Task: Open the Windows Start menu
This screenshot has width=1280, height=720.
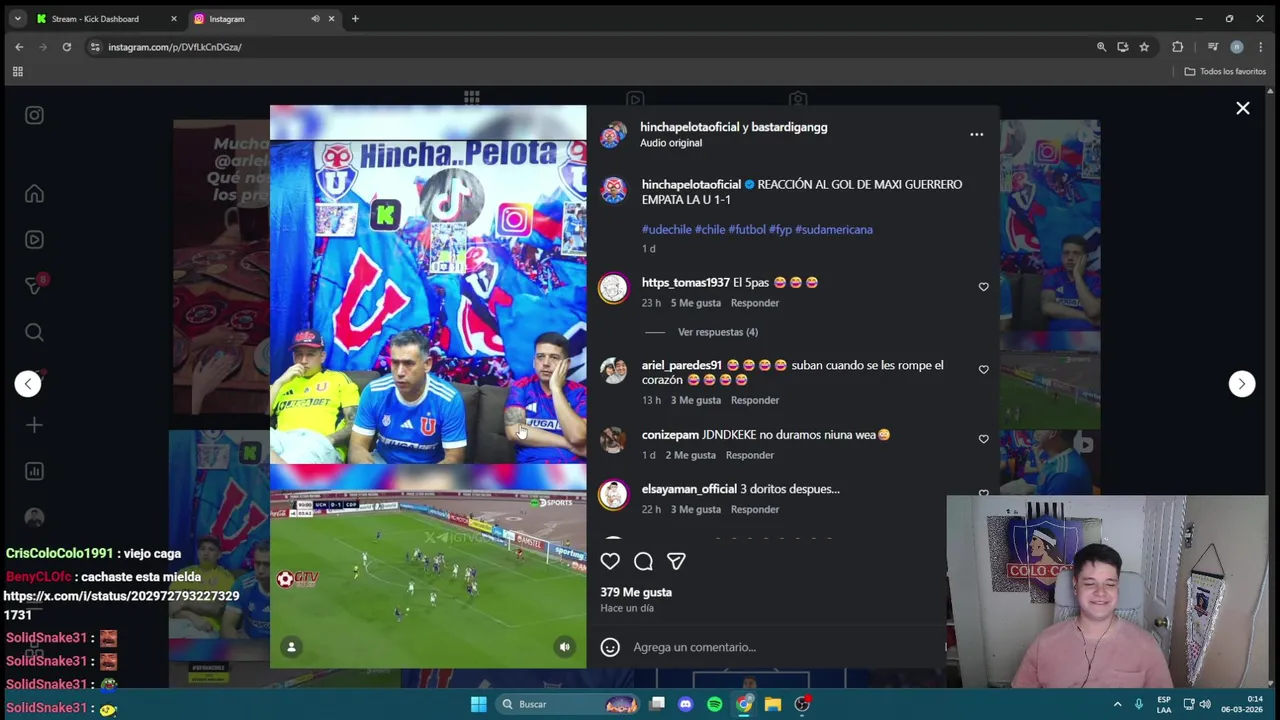Action: click(478, 704)
